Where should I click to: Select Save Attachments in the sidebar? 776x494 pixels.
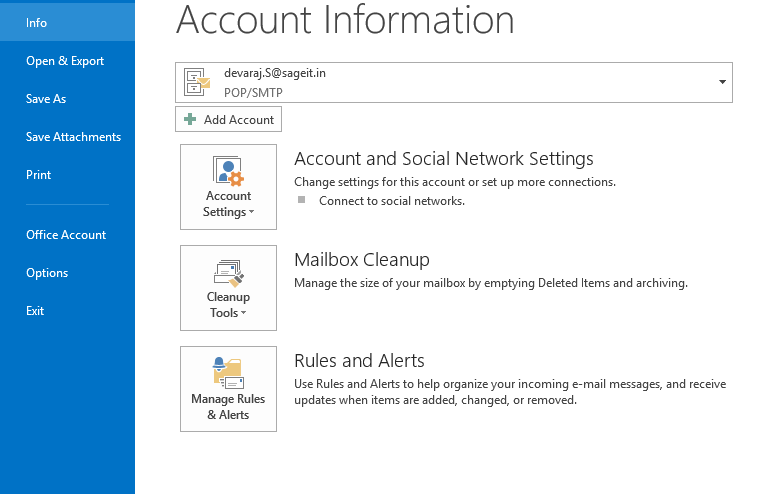click(73, 137)
